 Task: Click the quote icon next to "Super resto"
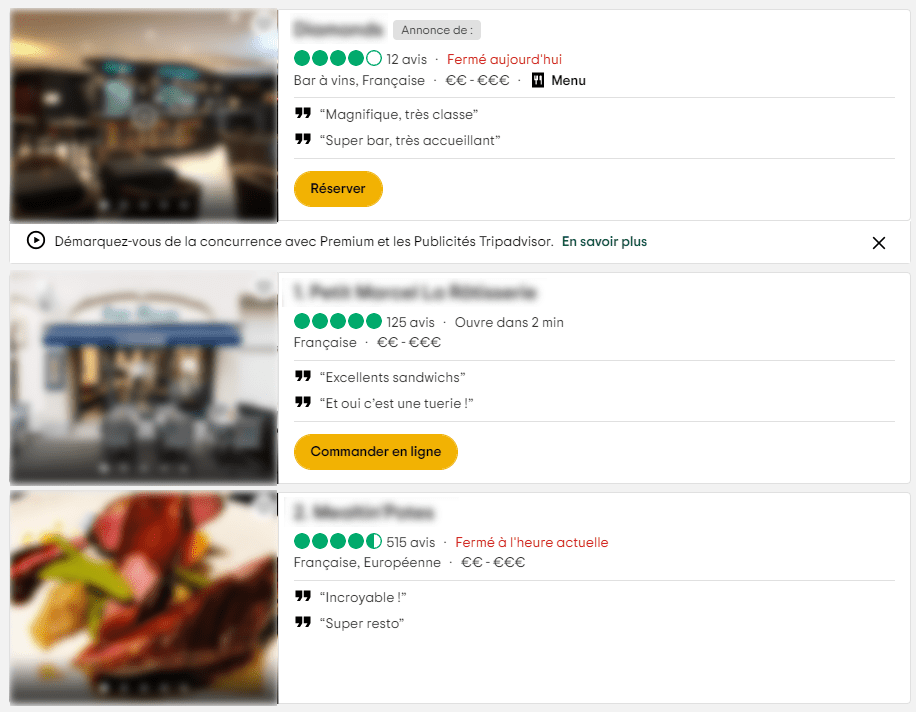[x=302, y=622]
